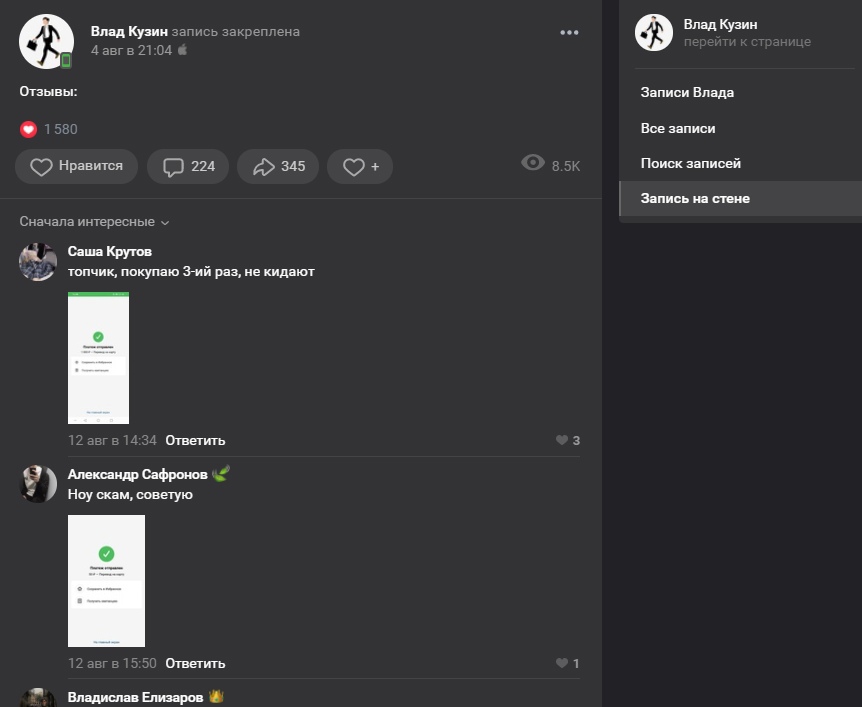Open Влад Кузин's post author avatar
The image size is (862, 707).
pyautogui.click(x=45, y=41)
